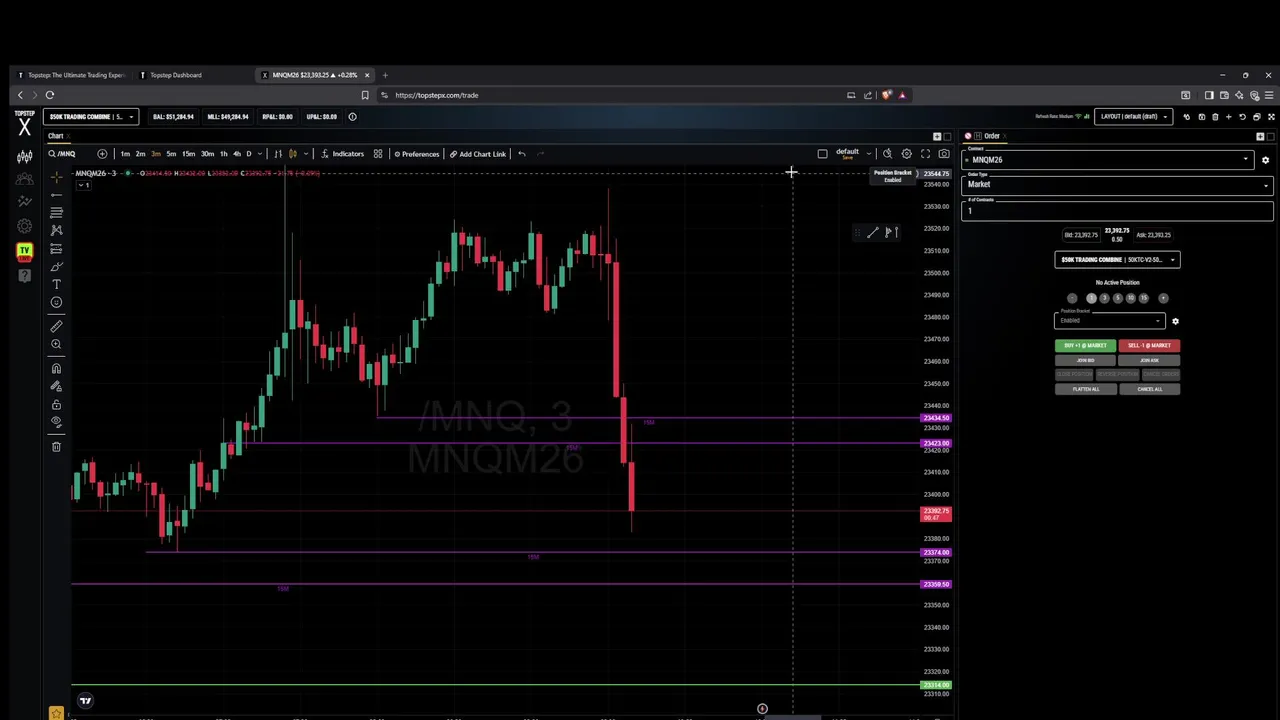Toggle fullscreen chart mode
This screenshot has width=1280, height=720.
(x=925, y=154)
